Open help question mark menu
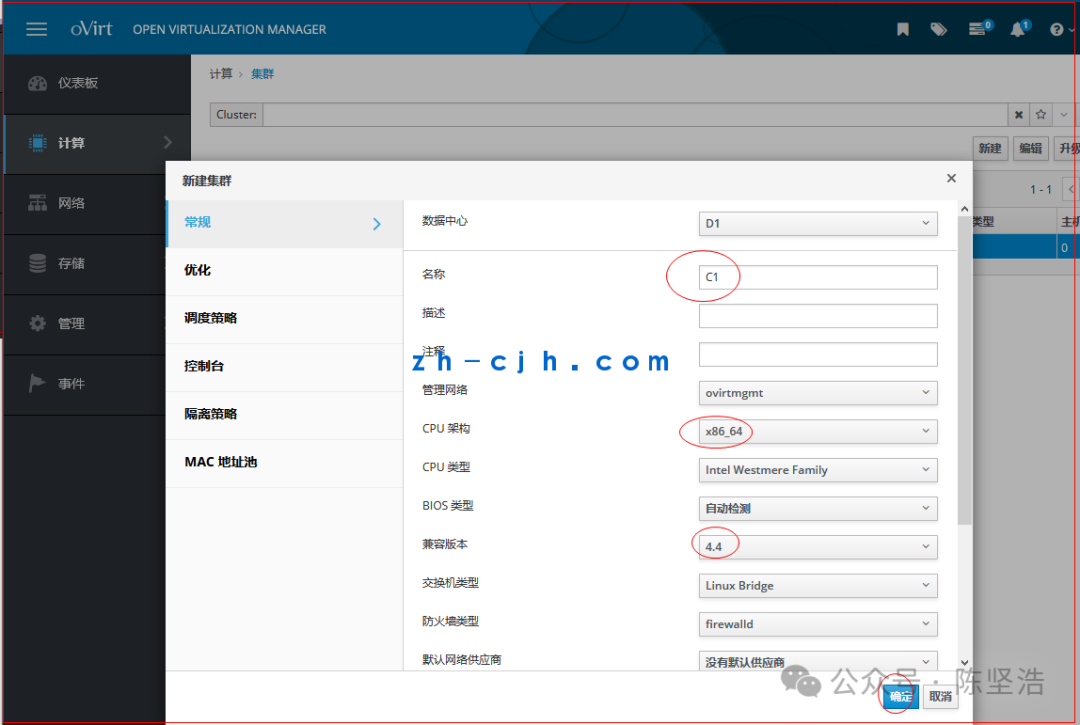 tap(1060, 30)
